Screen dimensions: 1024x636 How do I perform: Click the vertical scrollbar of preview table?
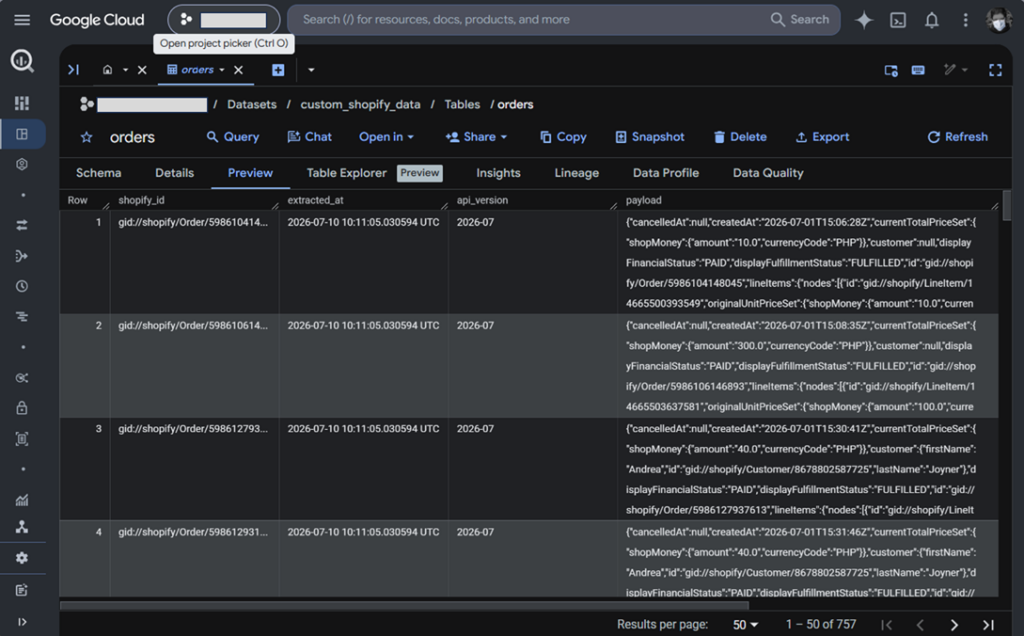click(x=1006, y=206)
